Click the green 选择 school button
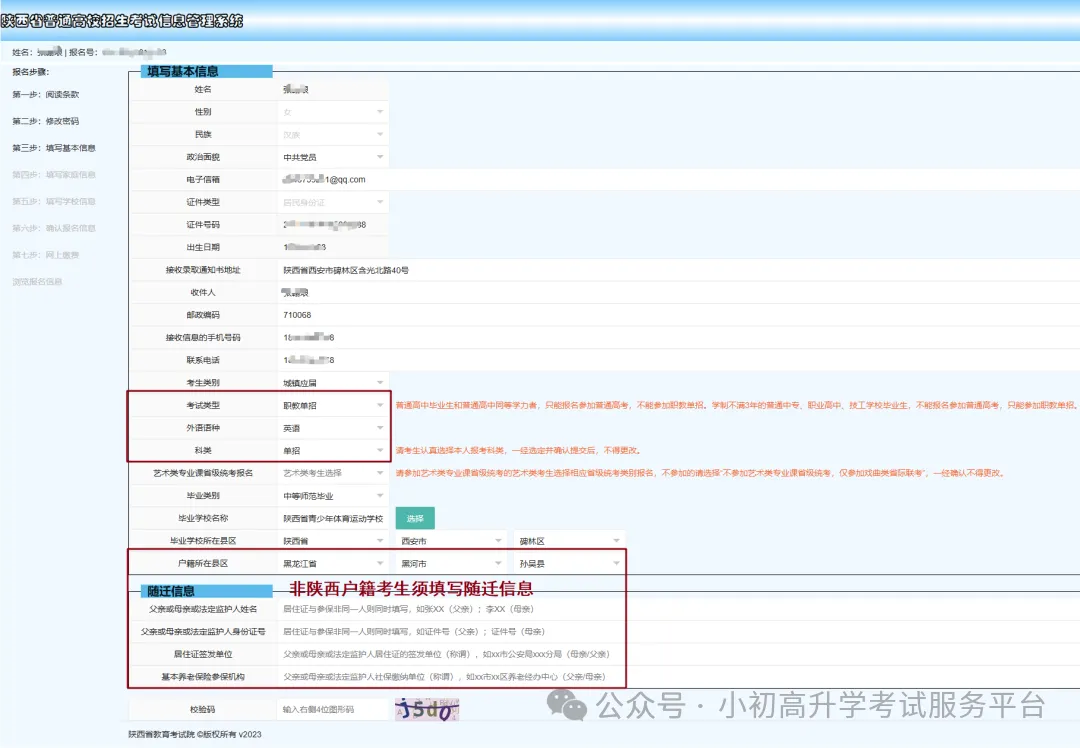This screenshot has width=1080, height=748. [x=415, y=518]
